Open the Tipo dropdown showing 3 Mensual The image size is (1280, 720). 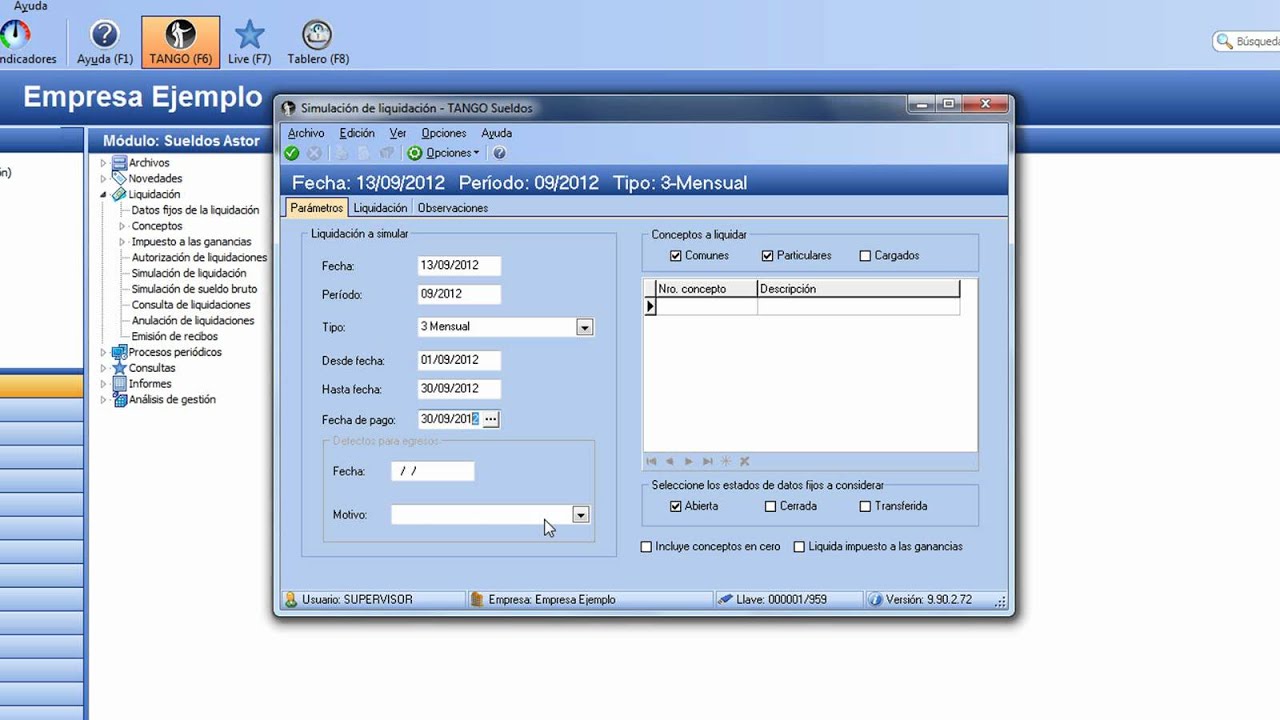point(585,327)
